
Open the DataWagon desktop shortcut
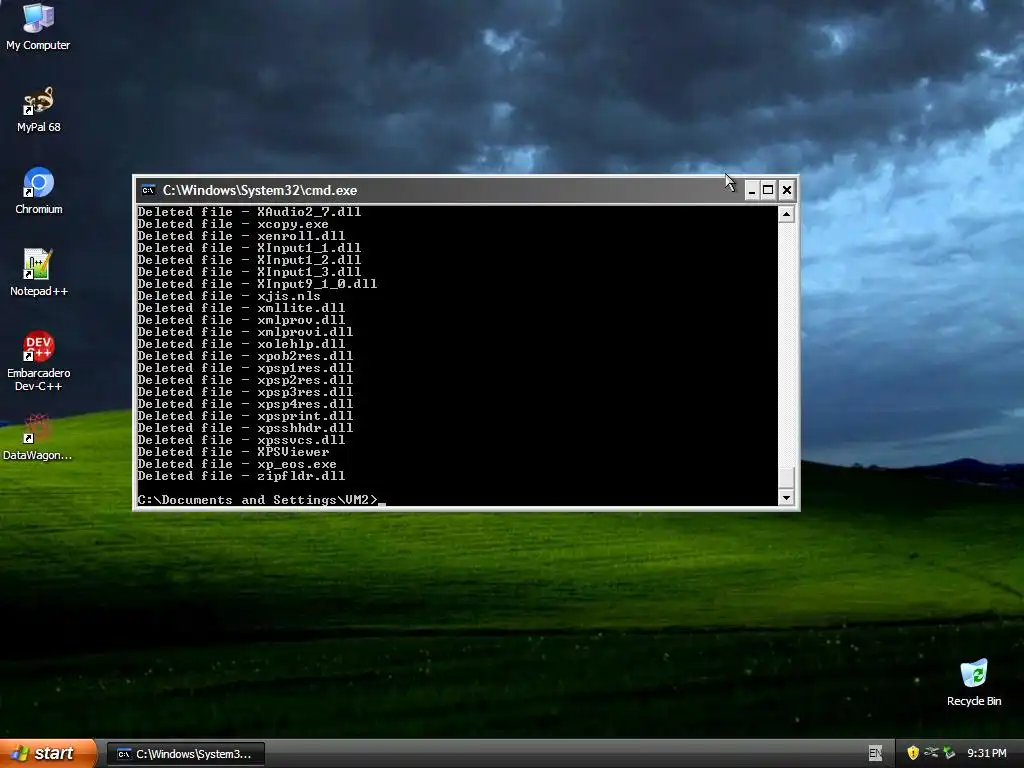[37, 437]
